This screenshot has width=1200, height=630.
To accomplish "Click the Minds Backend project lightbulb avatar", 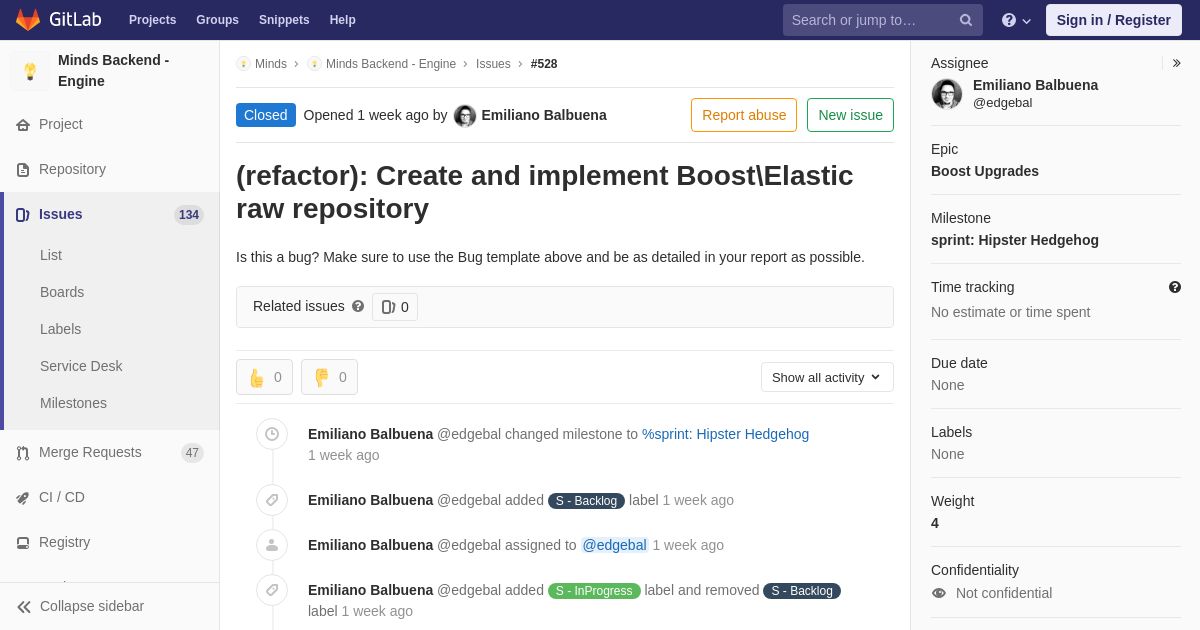I will (30, 71).
